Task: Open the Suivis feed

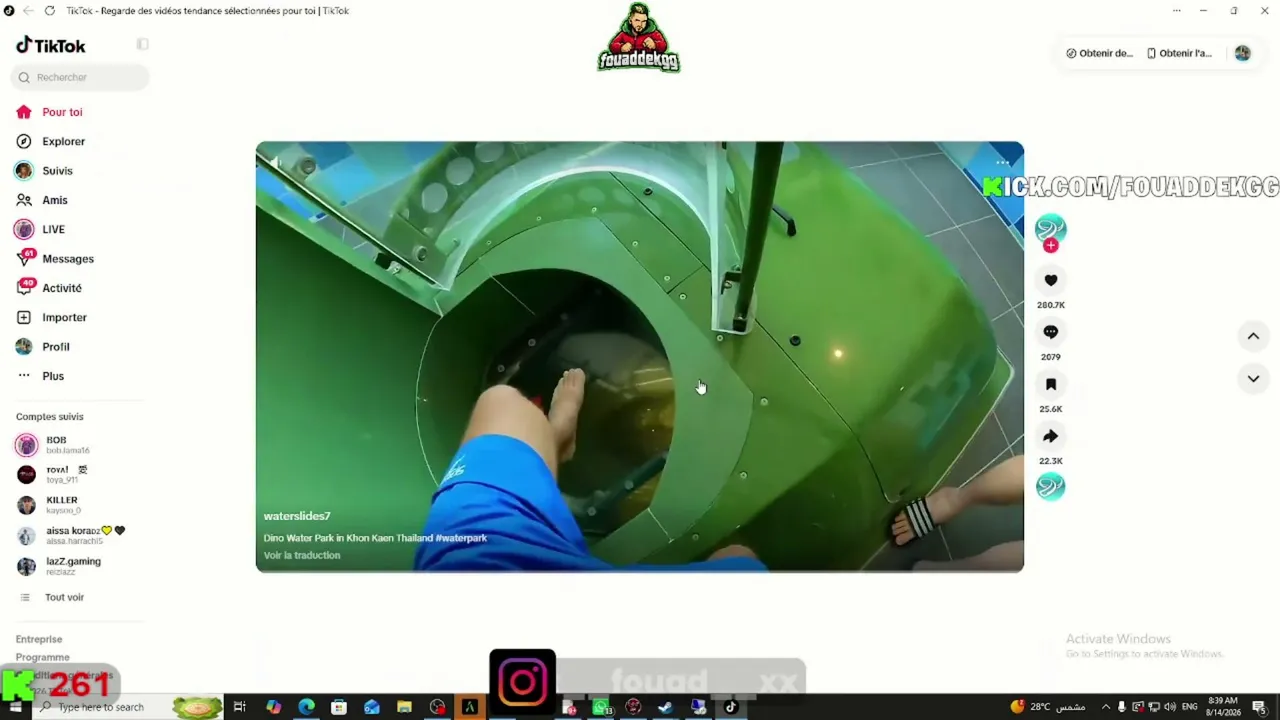Action: pyautogui.click(x=57, y=171)
